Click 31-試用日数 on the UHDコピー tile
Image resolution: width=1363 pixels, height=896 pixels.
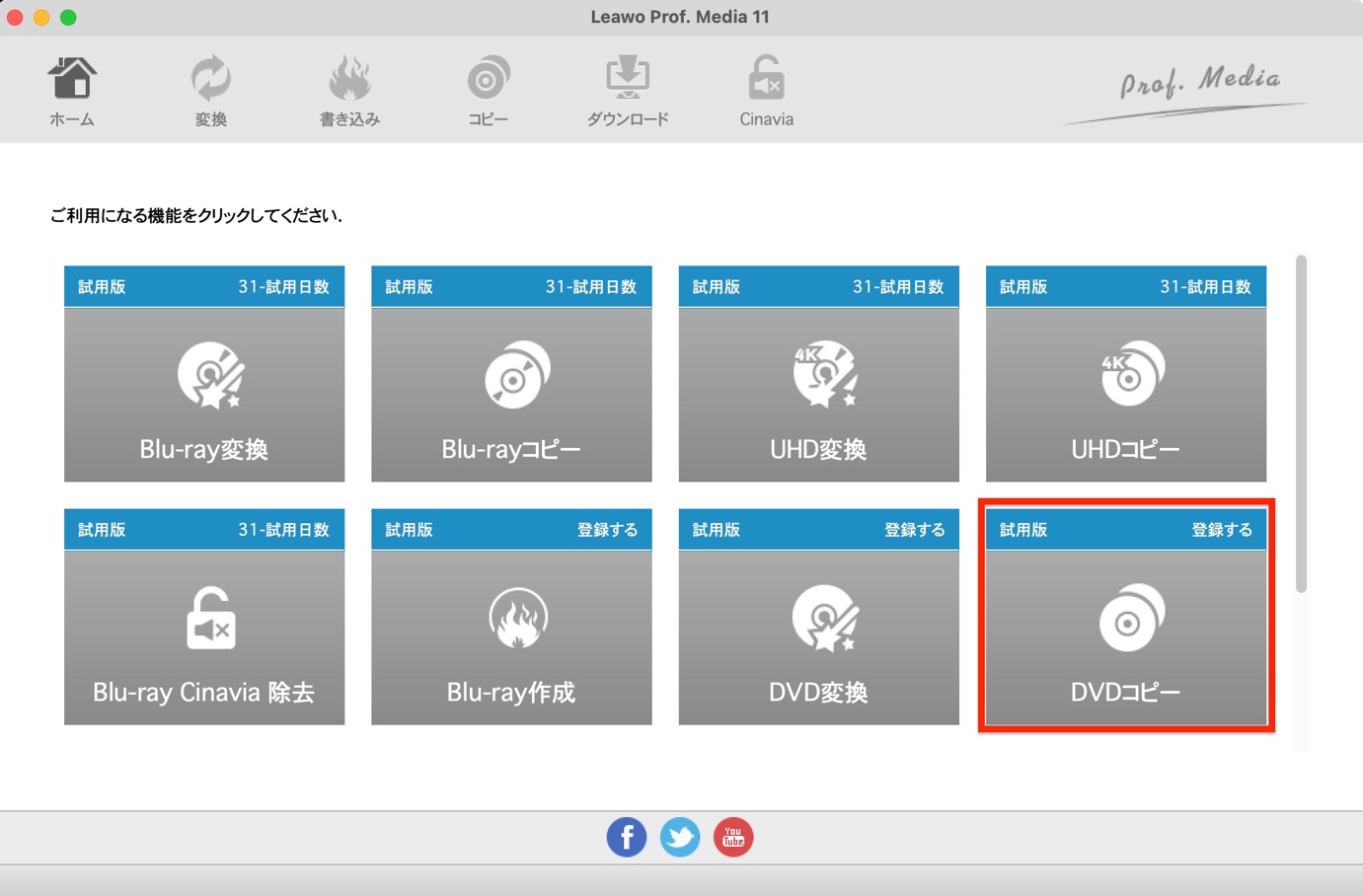click(x=1205, y=287)
